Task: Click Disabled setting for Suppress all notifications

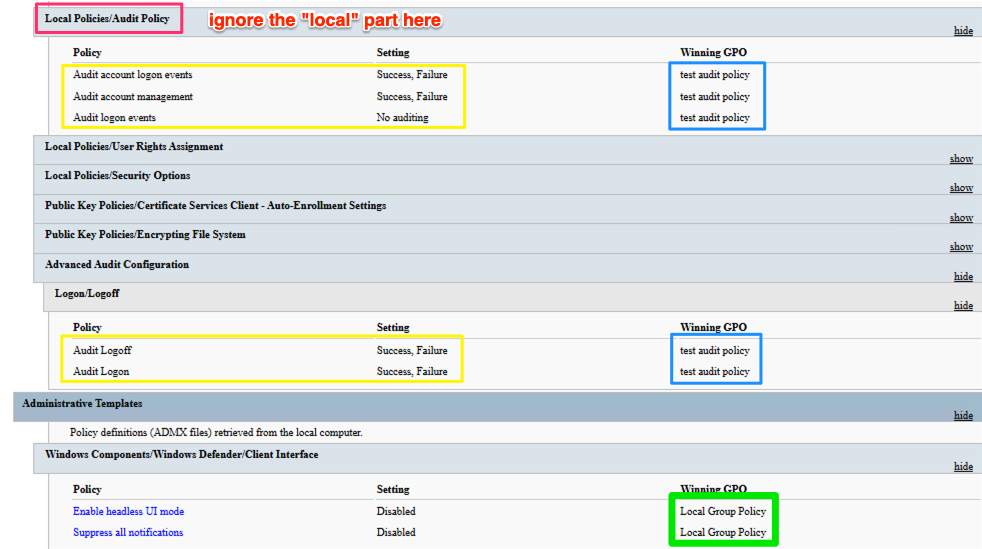Action: pos(396,533)
